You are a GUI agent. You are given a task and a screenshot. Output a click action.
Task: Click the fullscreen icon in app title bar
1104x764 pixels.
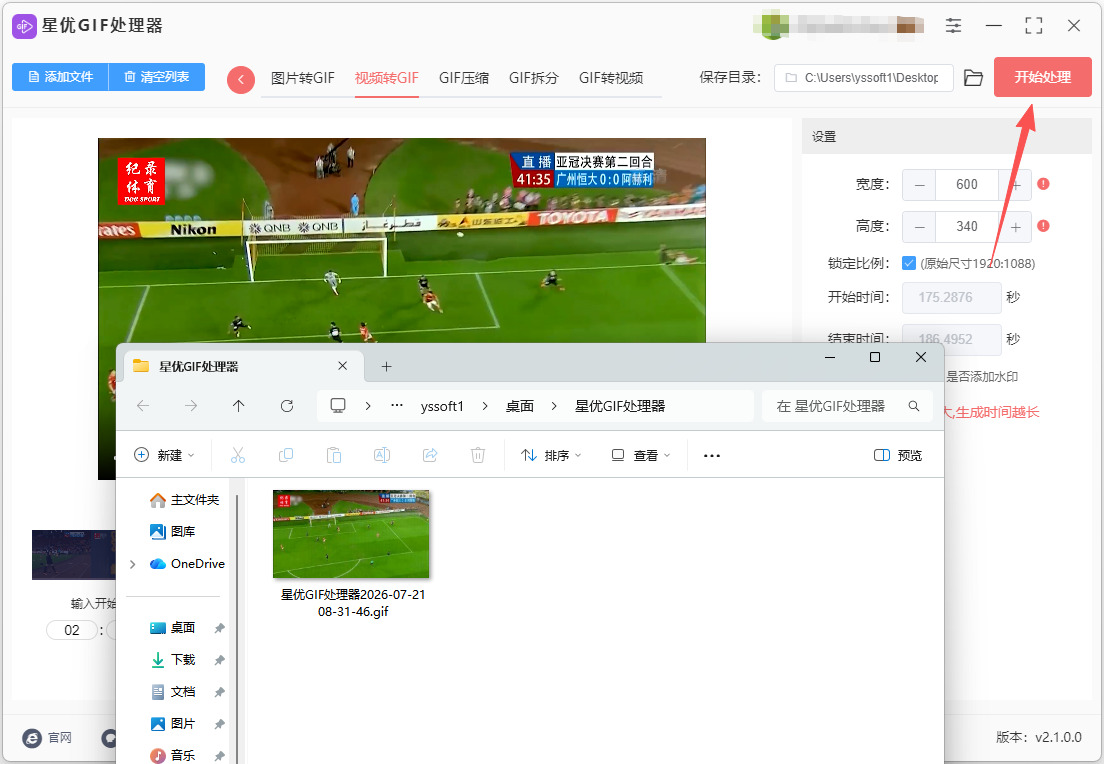tap(1034, 26)
